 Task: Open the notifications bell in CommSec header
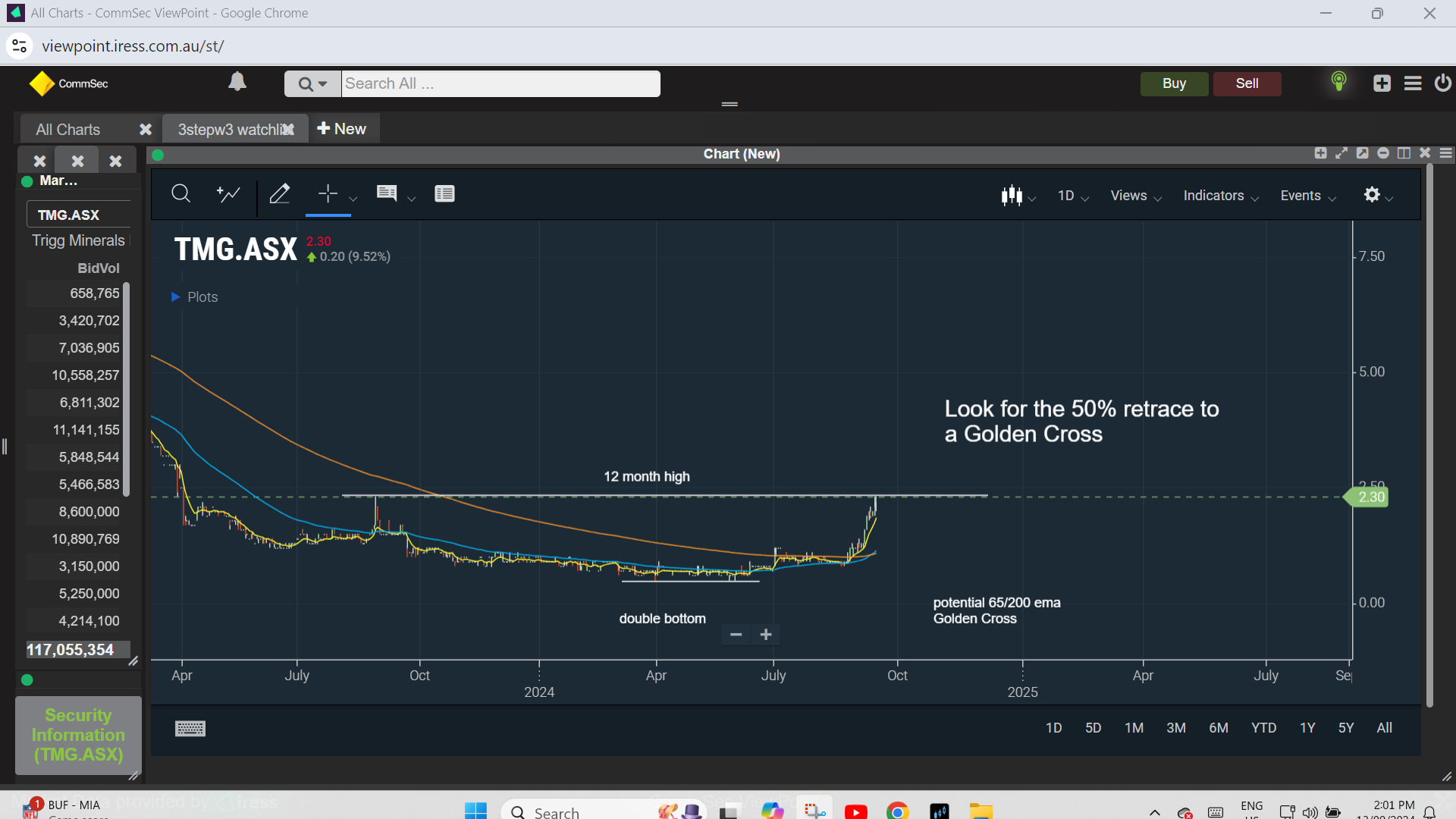(x=237, y=81)
